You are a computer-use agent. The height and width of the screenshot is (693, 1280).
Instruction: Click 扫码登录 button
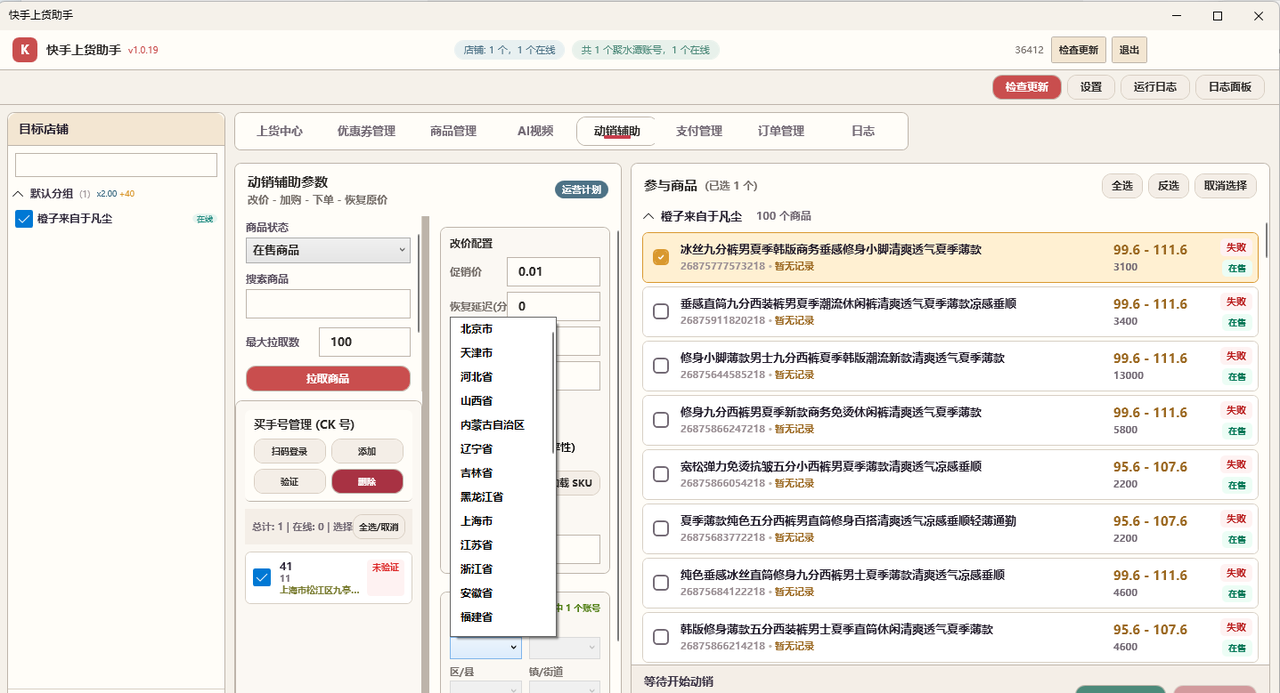pyautogui.click(x=290, y=451)
